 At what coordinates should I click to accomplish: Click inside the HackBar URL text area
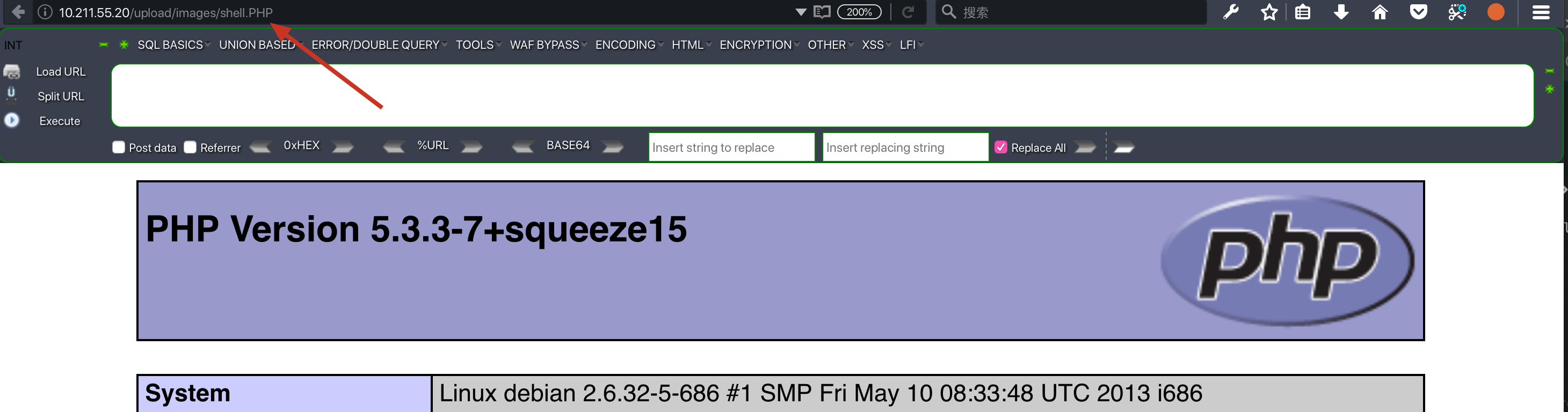(822, 95)
